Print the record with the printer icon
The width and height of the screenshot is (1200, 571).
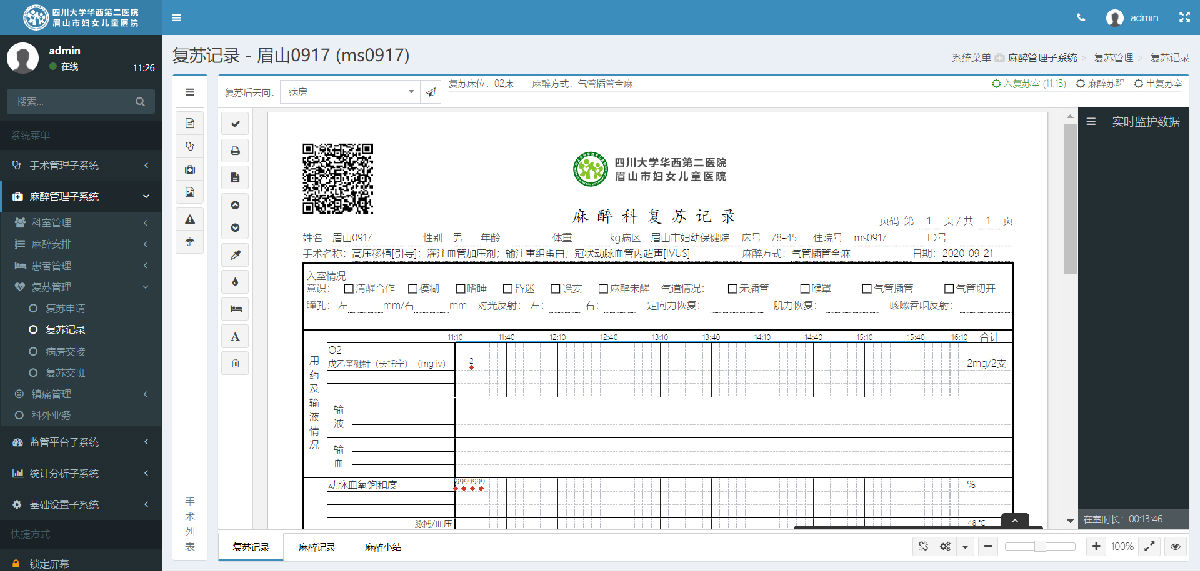point(235,151)
